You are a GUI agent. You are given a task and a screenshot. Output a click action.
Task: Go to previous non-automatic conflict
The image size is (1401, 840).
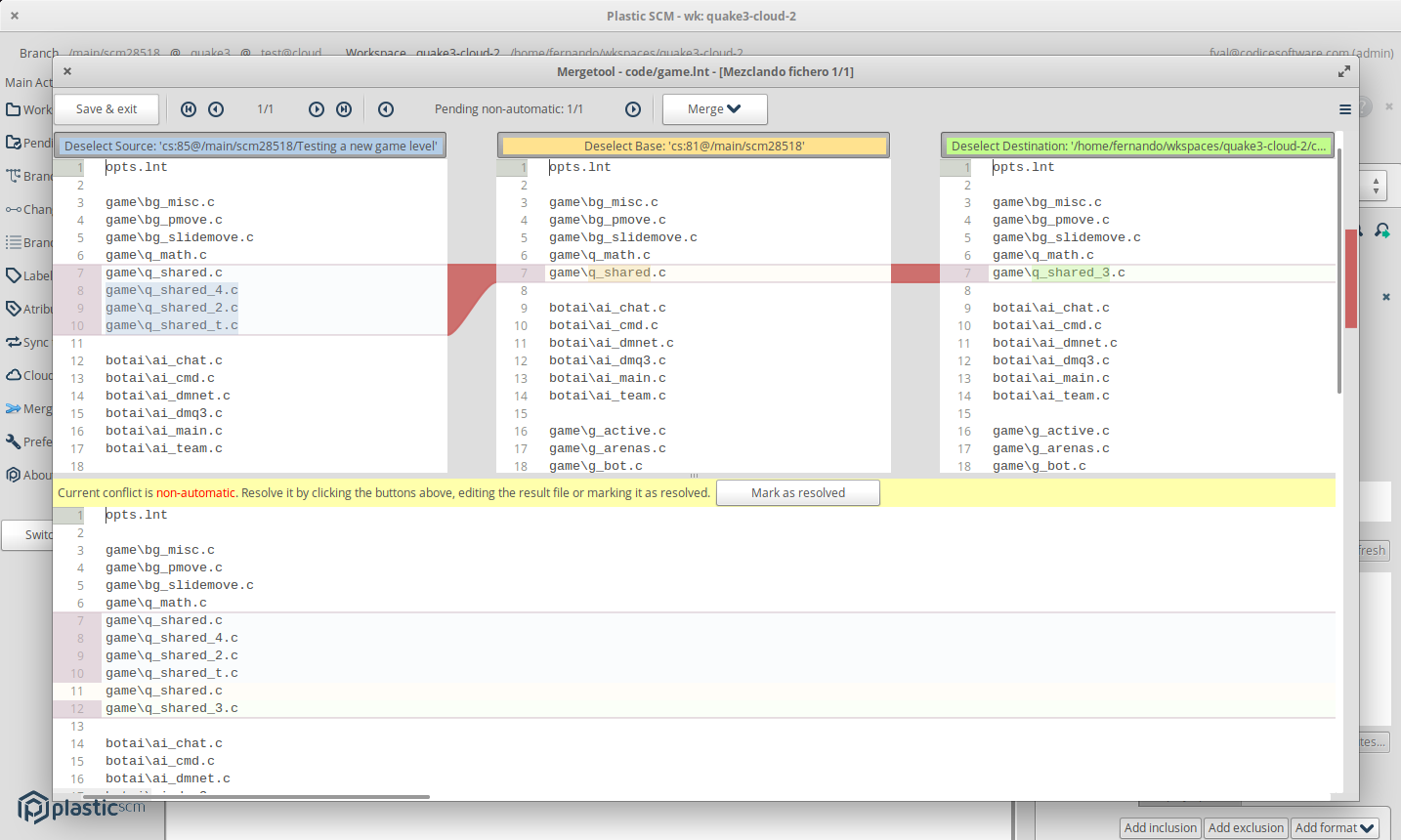(x=386, y=109)
